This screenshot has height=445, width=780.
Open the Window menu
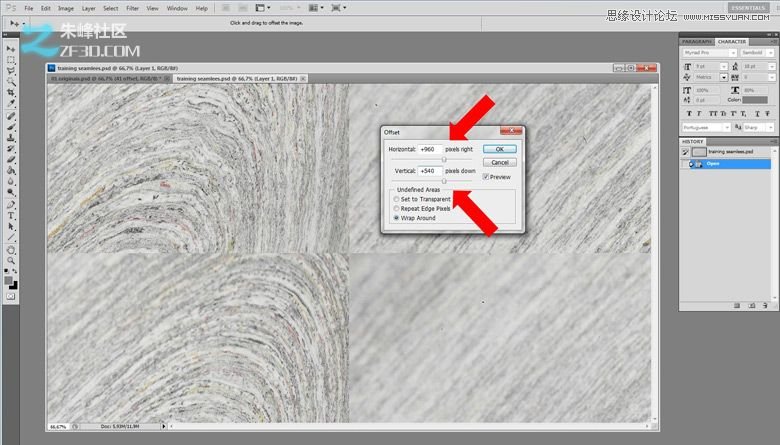point(177,8)
